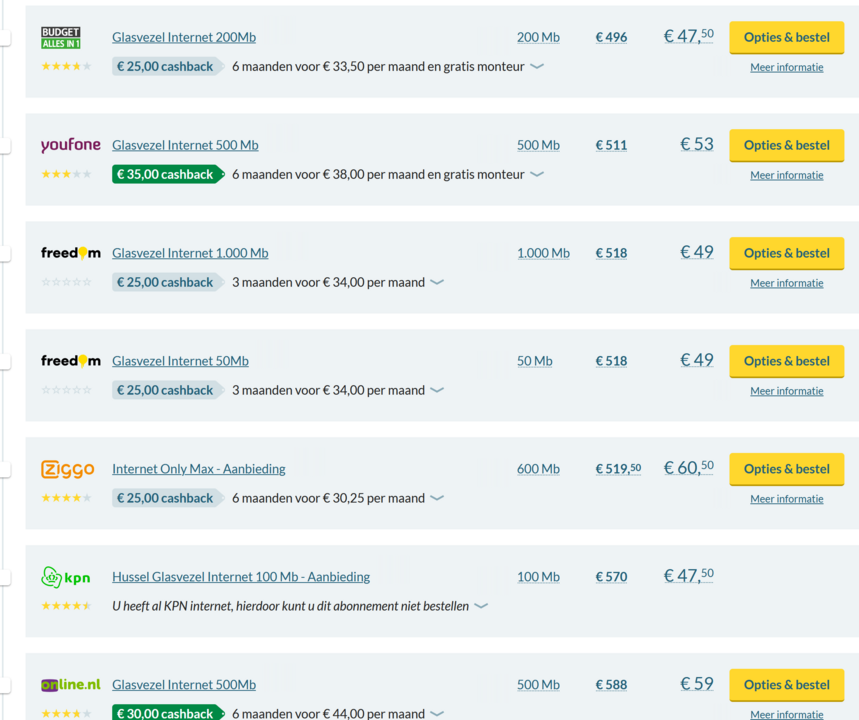Click the Freedom logo beside Glasvezel Internet 1.000 Mb
This screenshot has width=859, height=720.
pos(70,253)
